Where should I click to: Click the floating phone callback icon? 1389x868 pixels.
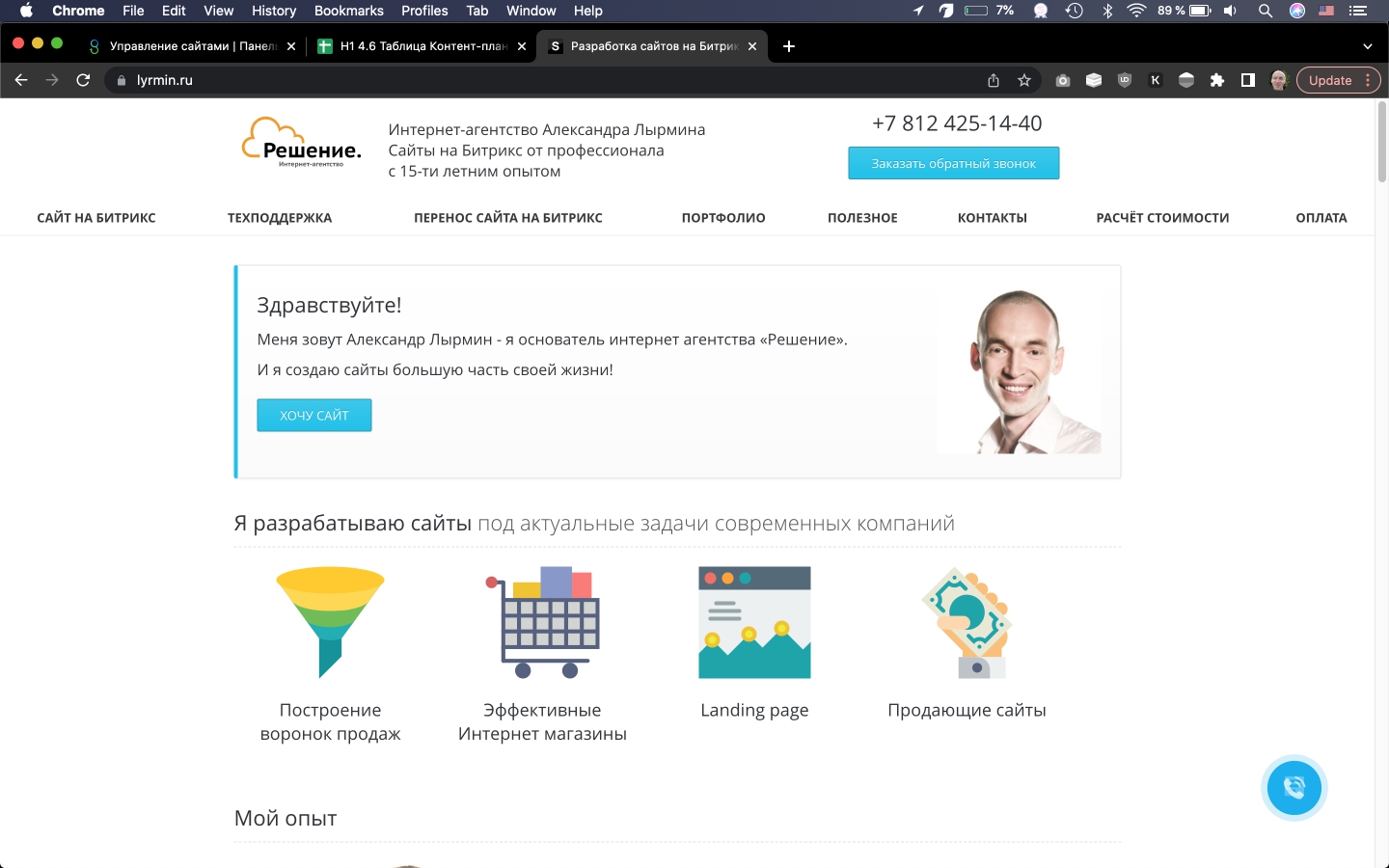coord(1294,788)
